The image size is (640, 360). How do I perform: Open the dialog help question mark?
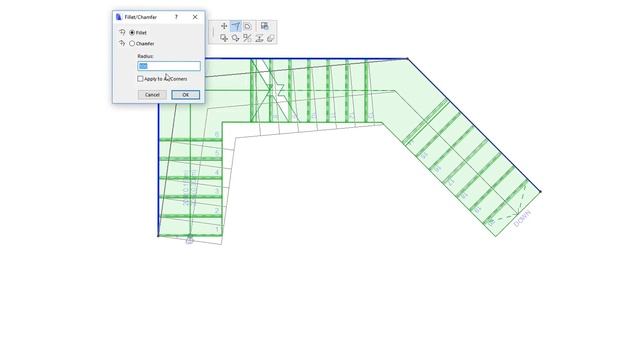(x=176, y=17)
